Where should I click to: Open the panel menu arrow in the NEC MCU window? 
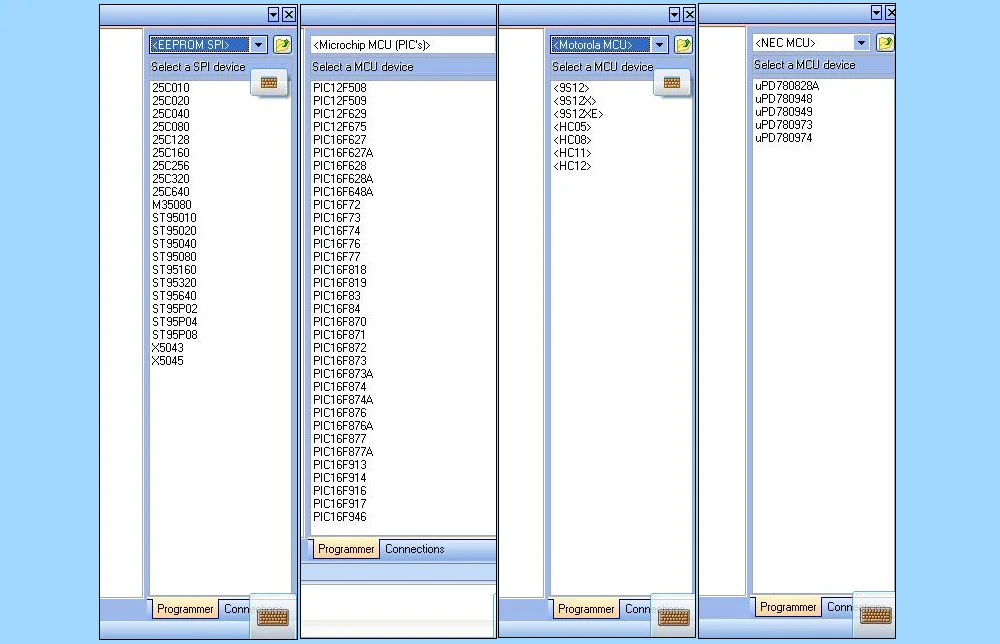tap(876, 12)
